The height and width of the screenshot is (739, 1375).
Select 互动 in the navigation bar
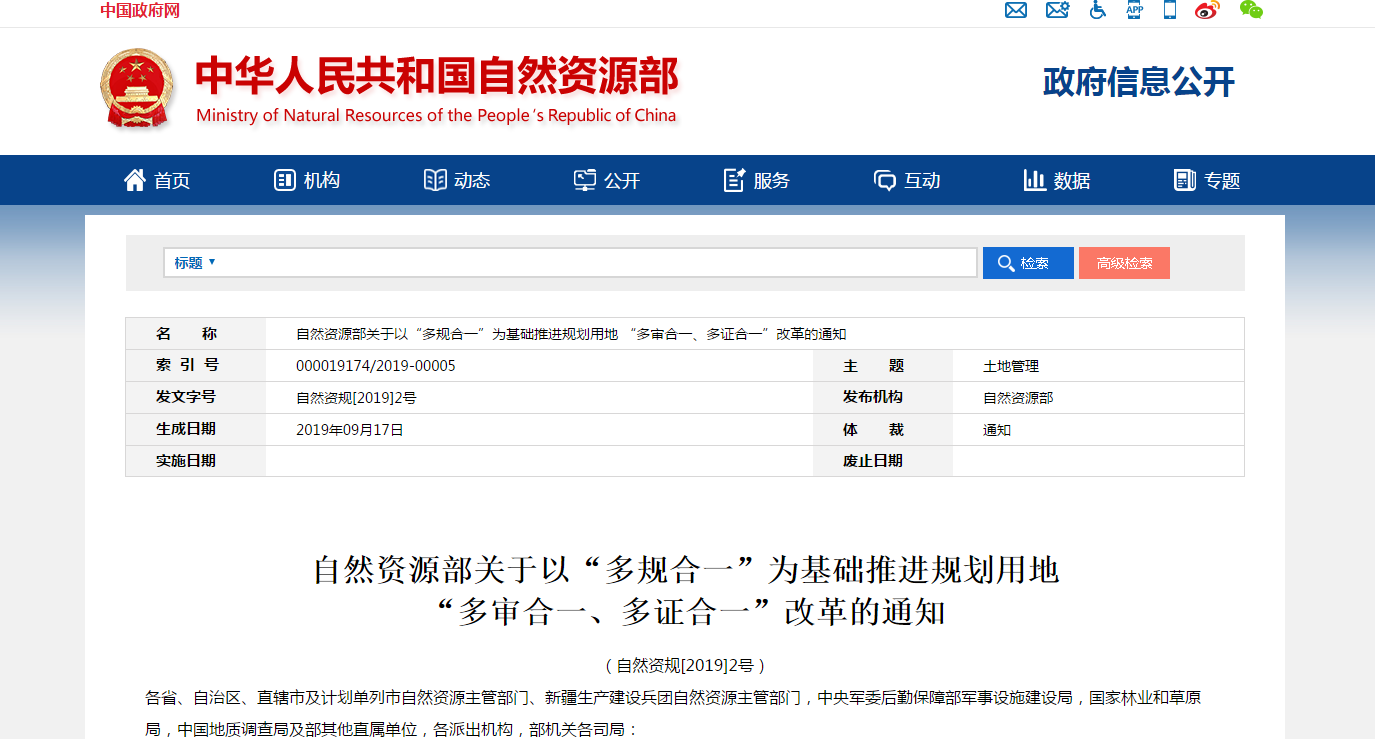(907, 181)
